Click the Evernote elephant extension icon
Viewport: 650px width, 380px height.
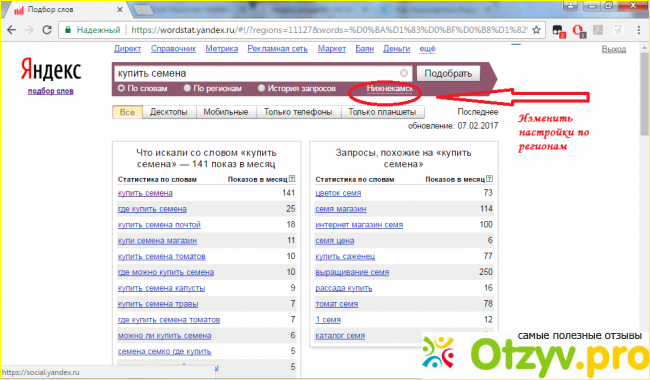pos(559,30)
